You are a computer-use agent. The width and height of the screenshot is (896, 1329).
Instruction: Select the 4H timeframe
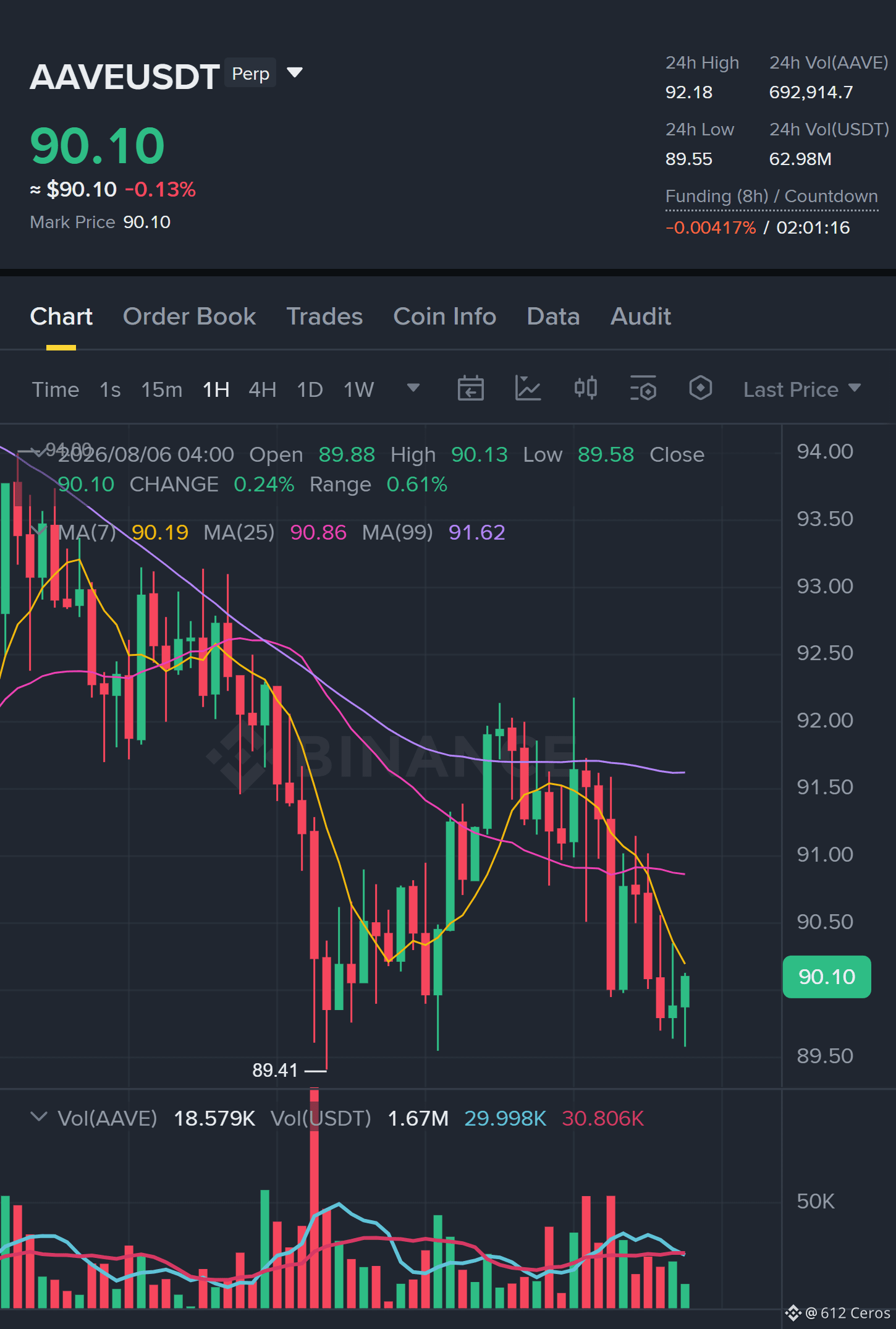coord(263,389)
